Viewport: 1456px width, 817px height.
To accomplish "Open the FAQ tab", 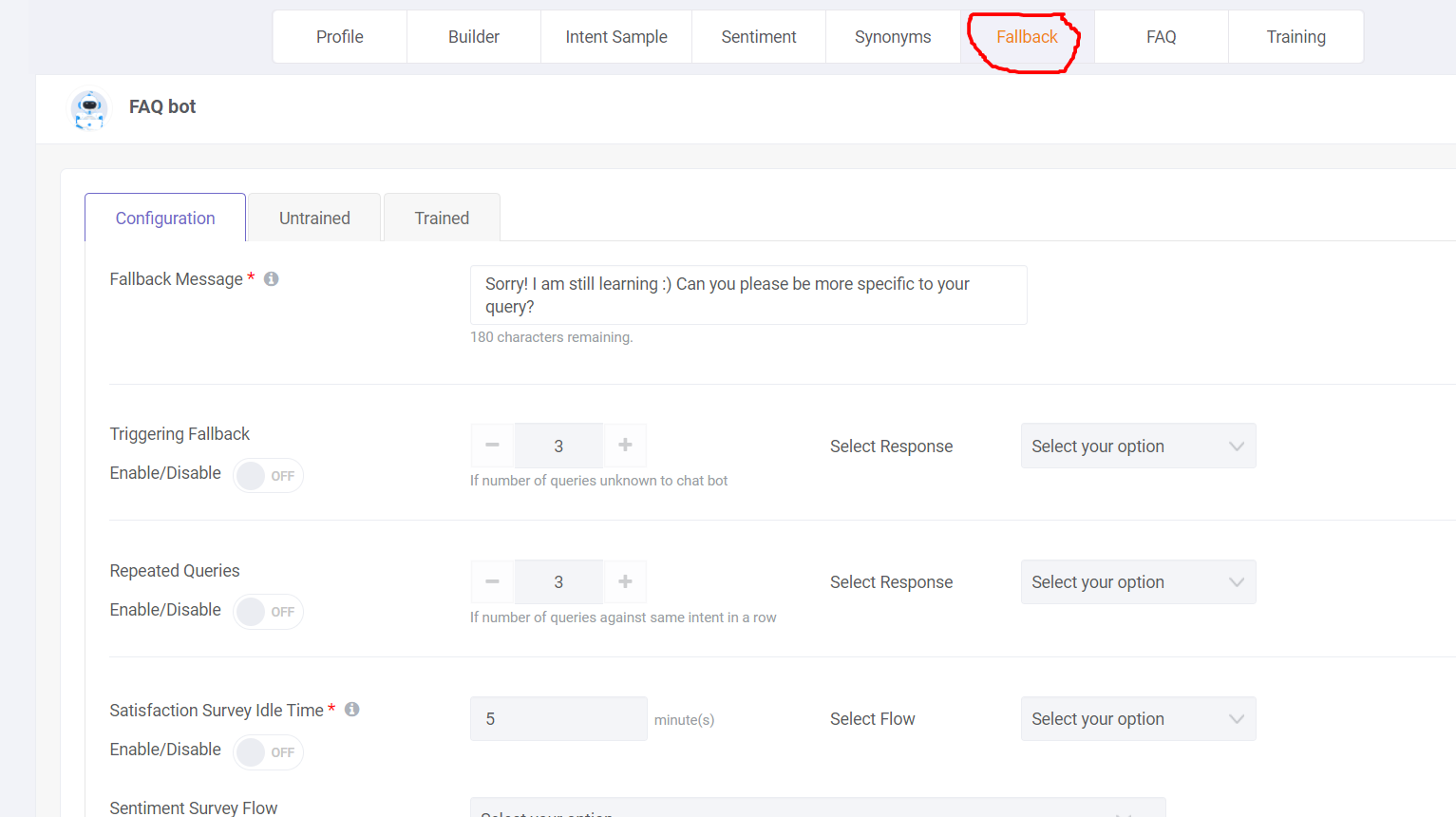I will [1162, 37].
